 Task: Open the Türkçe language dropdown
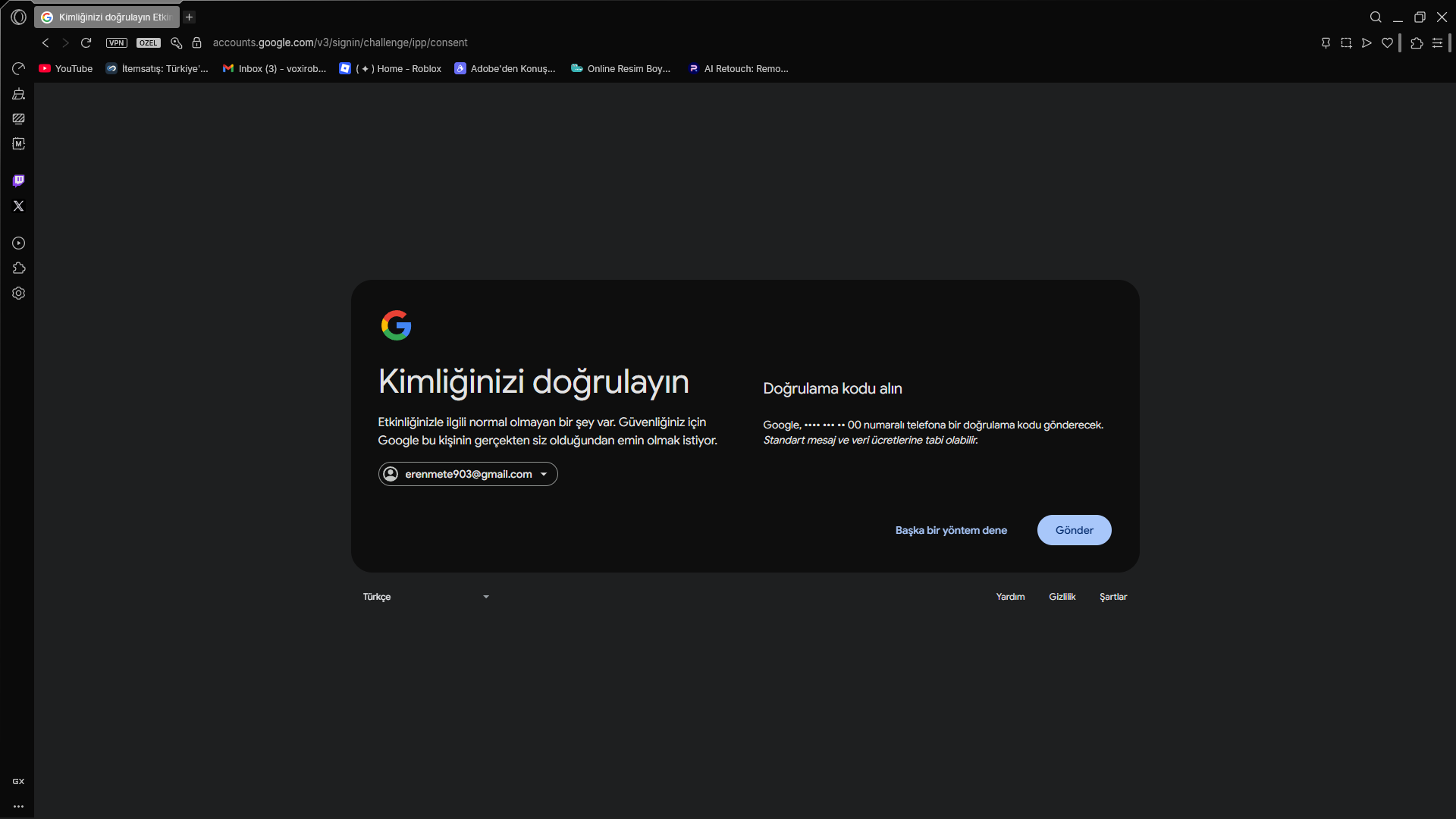click(426, 597)
